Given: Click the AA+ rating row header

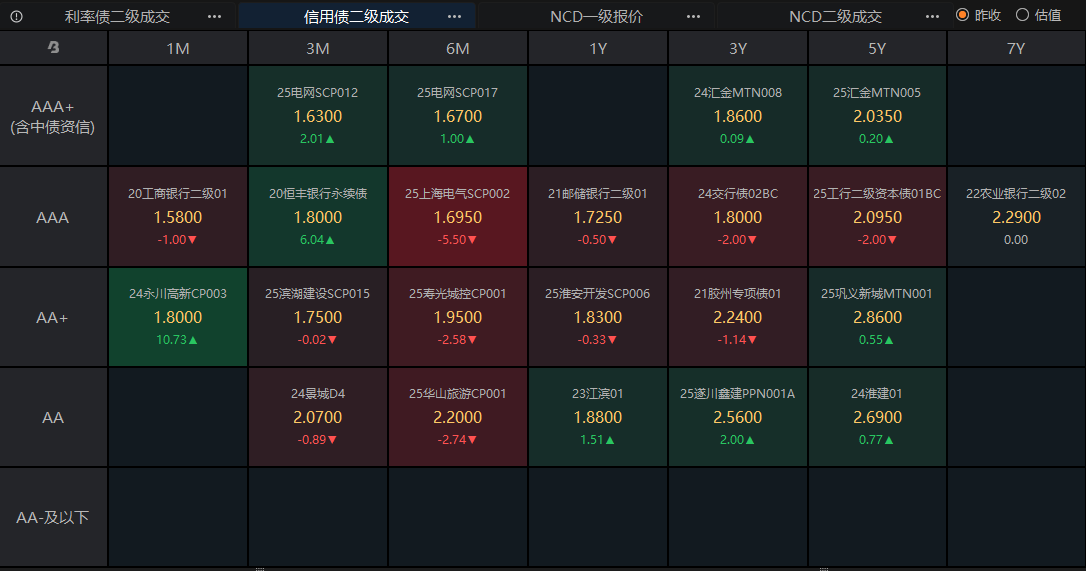Looking at the screenshot, I should point(53,317).
